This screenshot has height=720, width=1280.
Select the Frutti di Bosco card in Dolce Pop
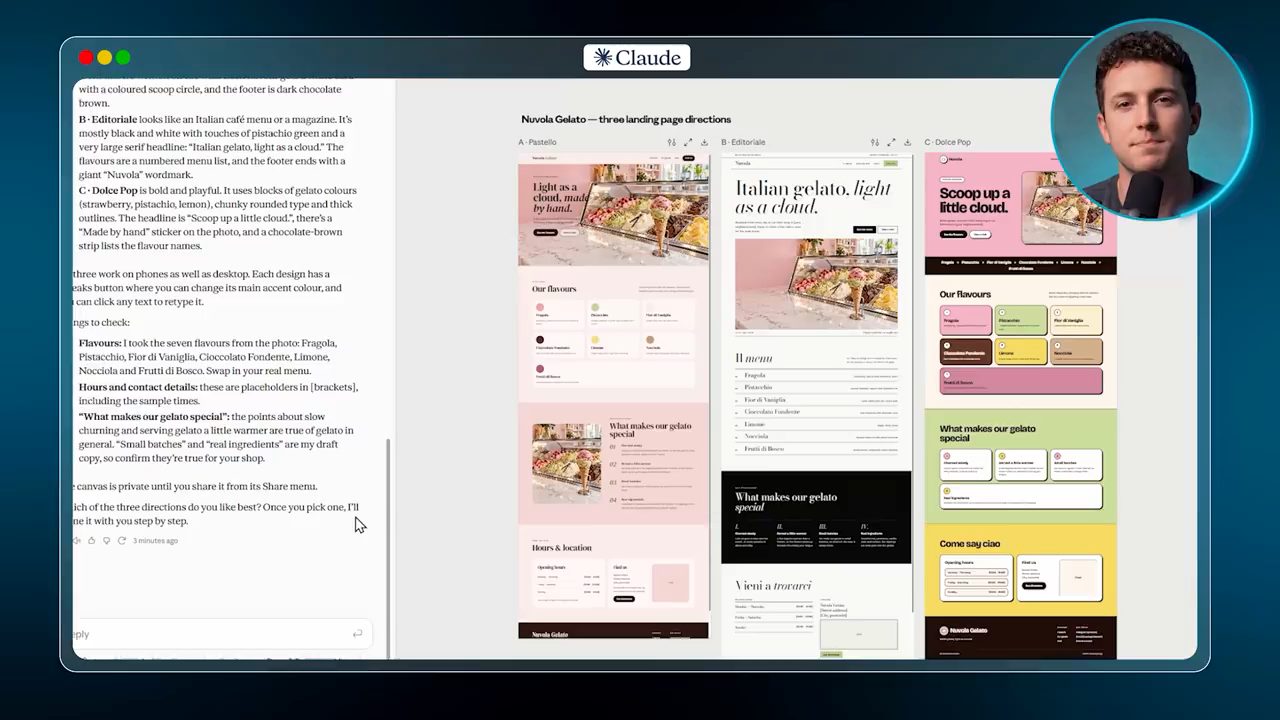(1021, 381)
